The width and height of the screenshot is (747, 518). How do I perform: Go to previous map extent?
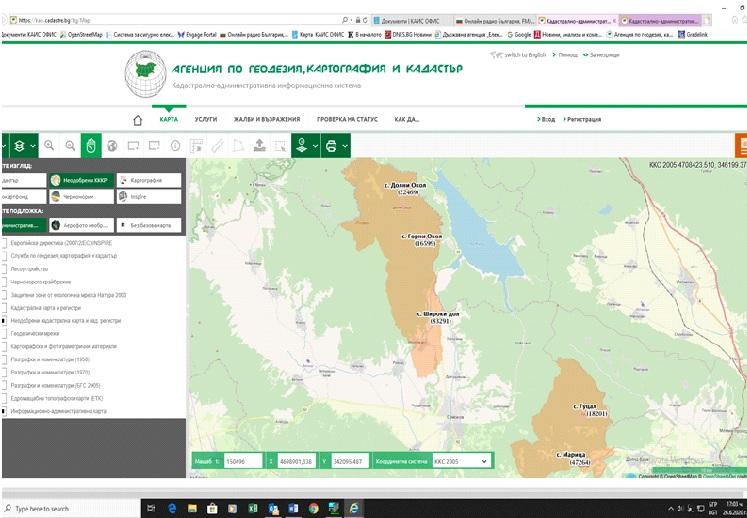[x=133, y=146]
